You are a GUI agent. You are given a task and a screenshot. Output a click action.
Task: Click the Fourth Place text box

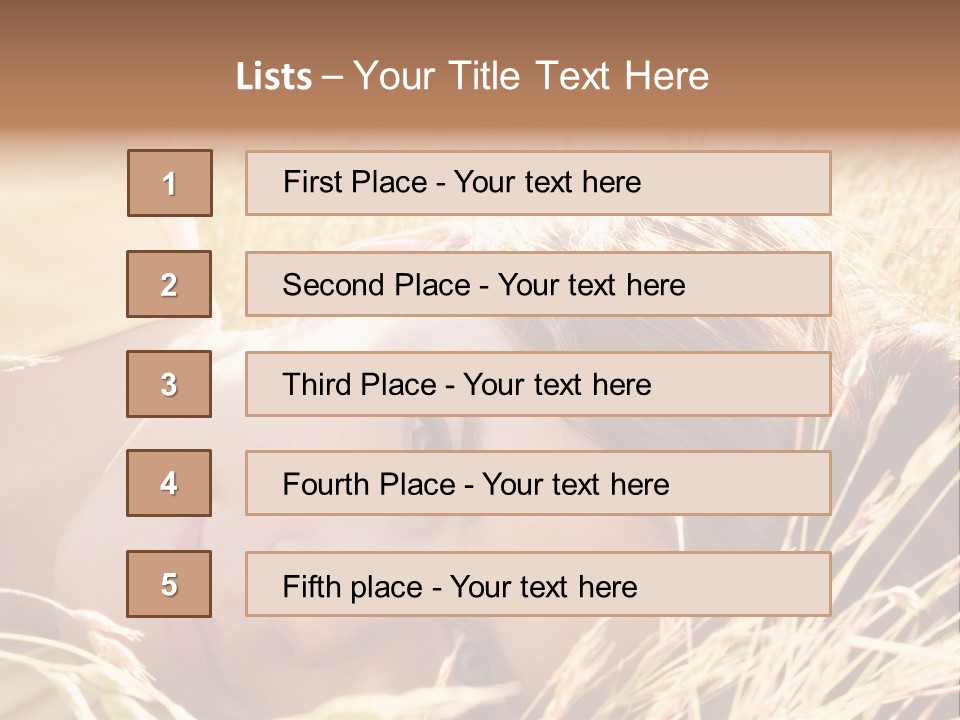click(538, 483)
